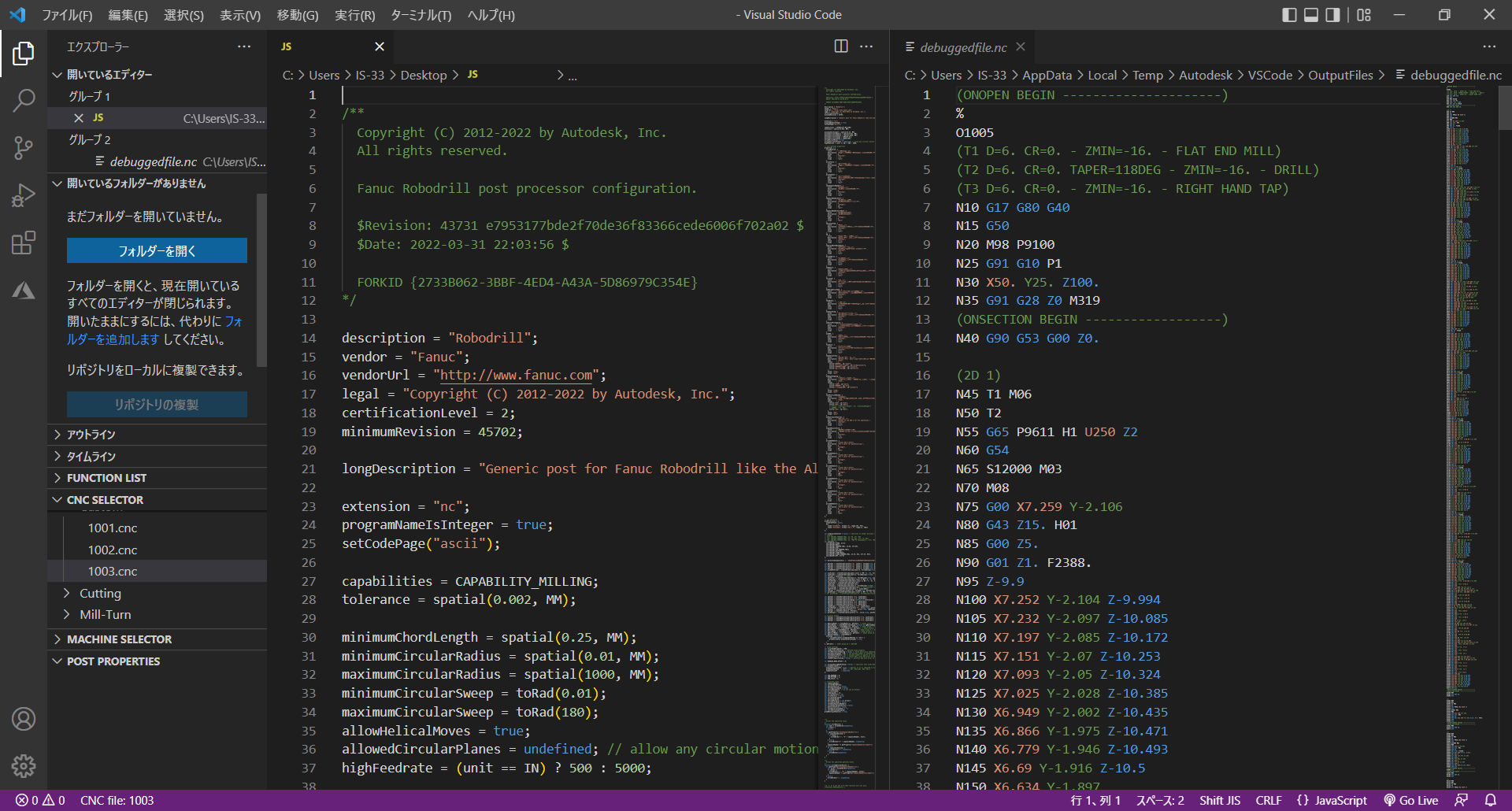This screenshot has height=811, width=1512.
Task: Open the Autodesk post processor view icon
Action: click(x=24, y=291)
